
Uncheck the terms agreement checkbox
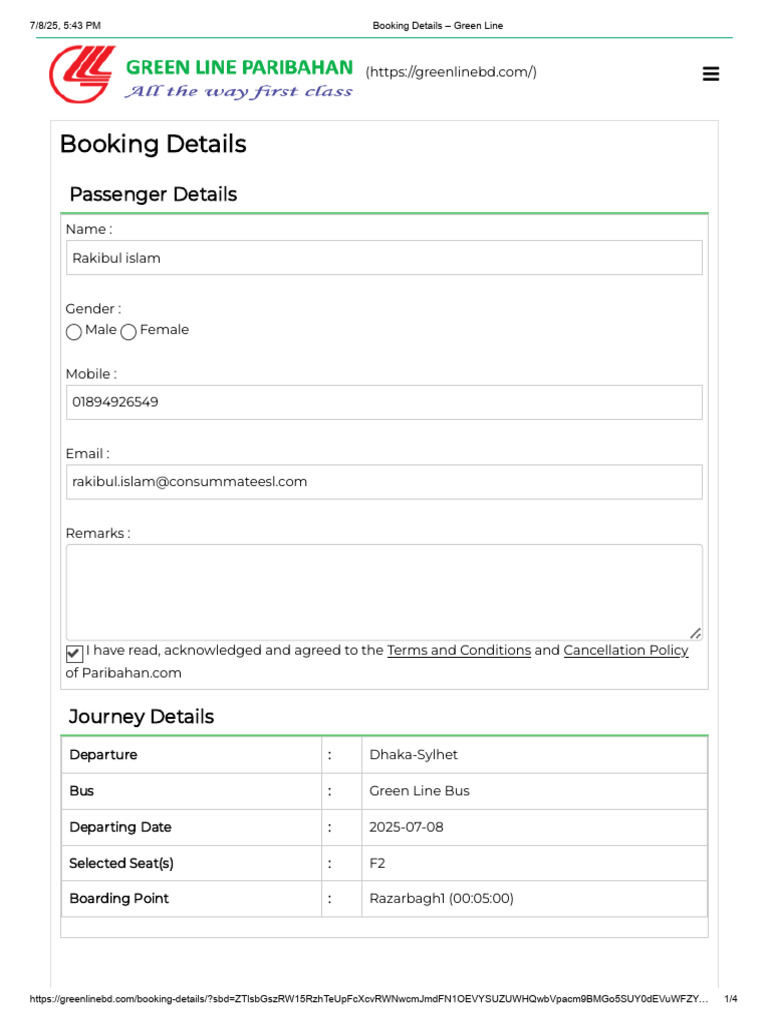tap(74, 654)
